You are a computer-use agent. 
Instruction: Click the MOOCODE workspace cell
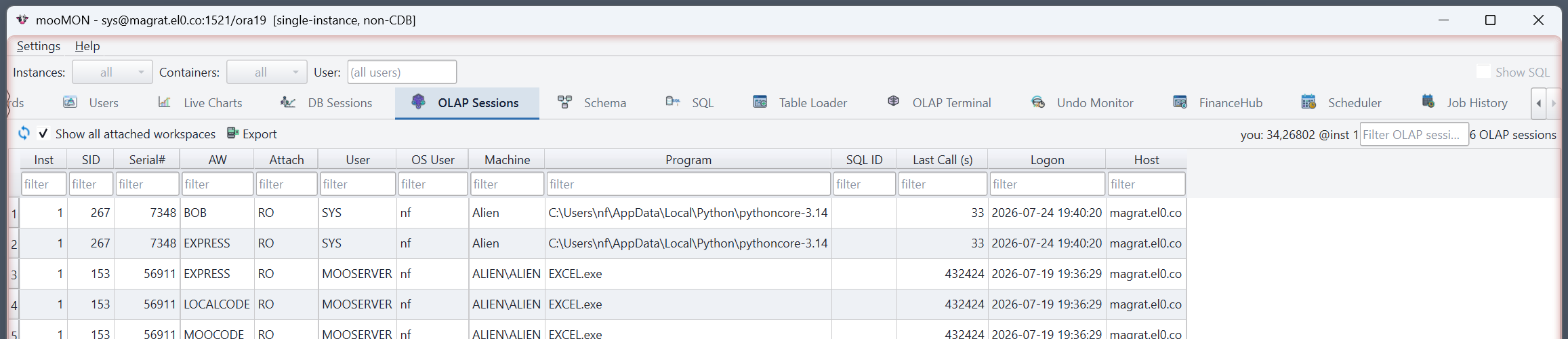coord(218,332)
